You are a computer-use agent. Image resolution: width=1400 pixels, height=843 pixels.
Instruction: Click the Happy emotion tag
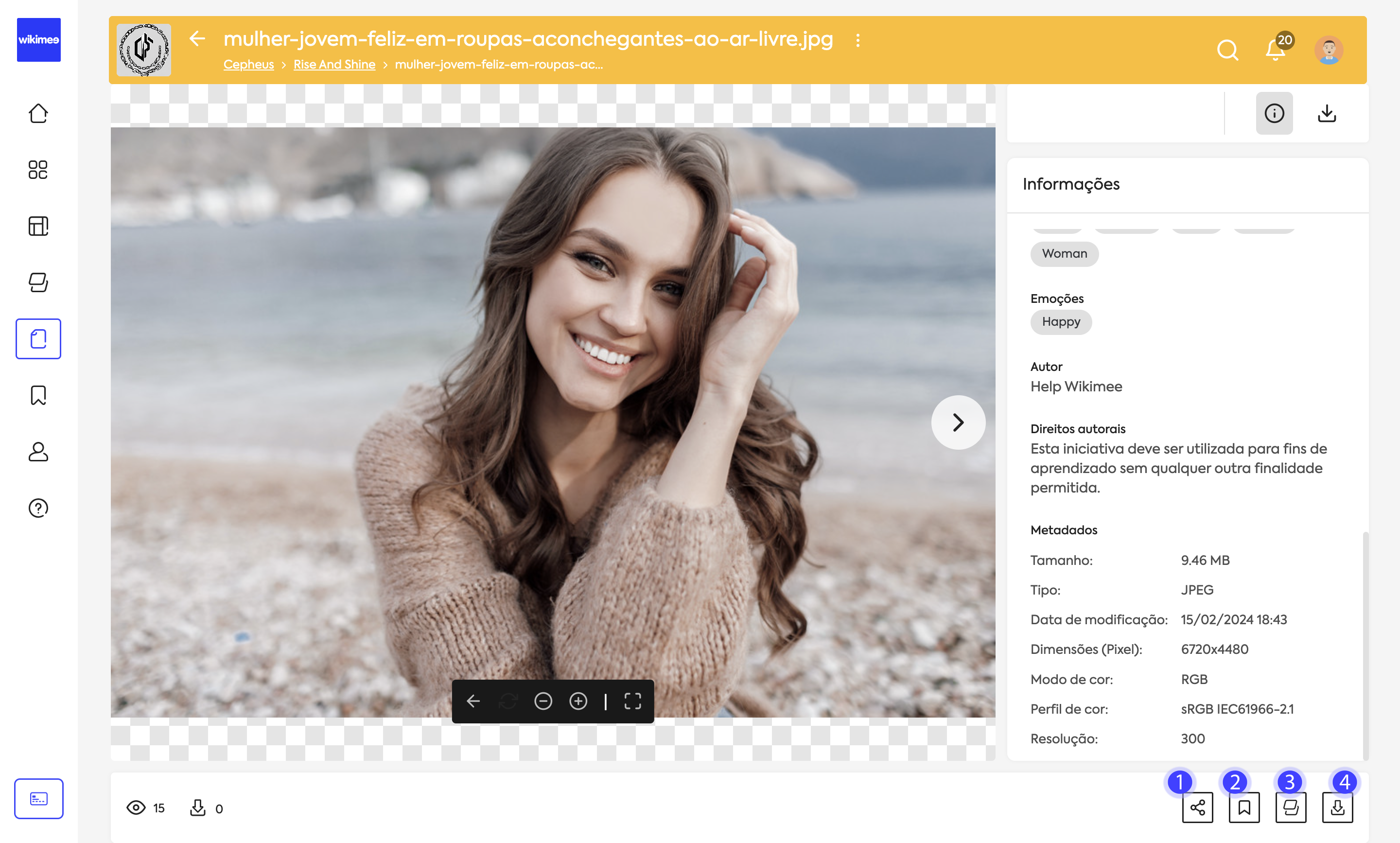(1060, 321)
